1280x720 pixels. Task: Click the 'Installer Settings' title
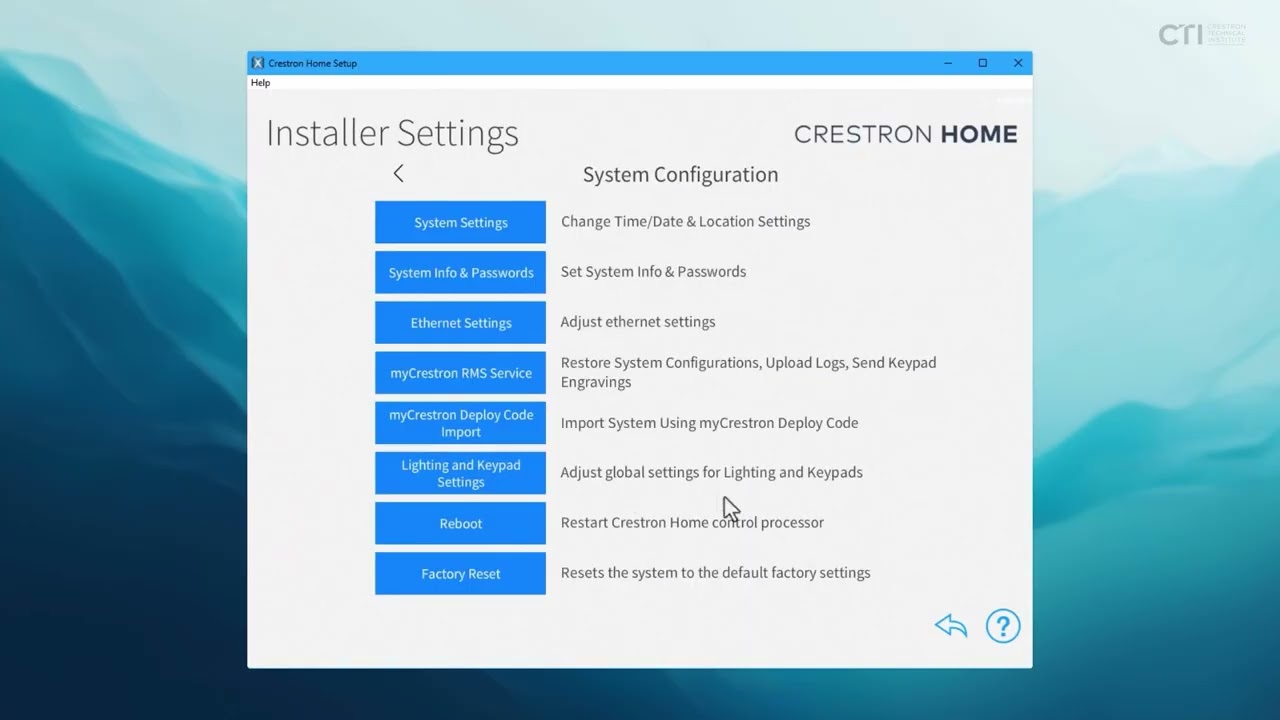click(392, 133)
